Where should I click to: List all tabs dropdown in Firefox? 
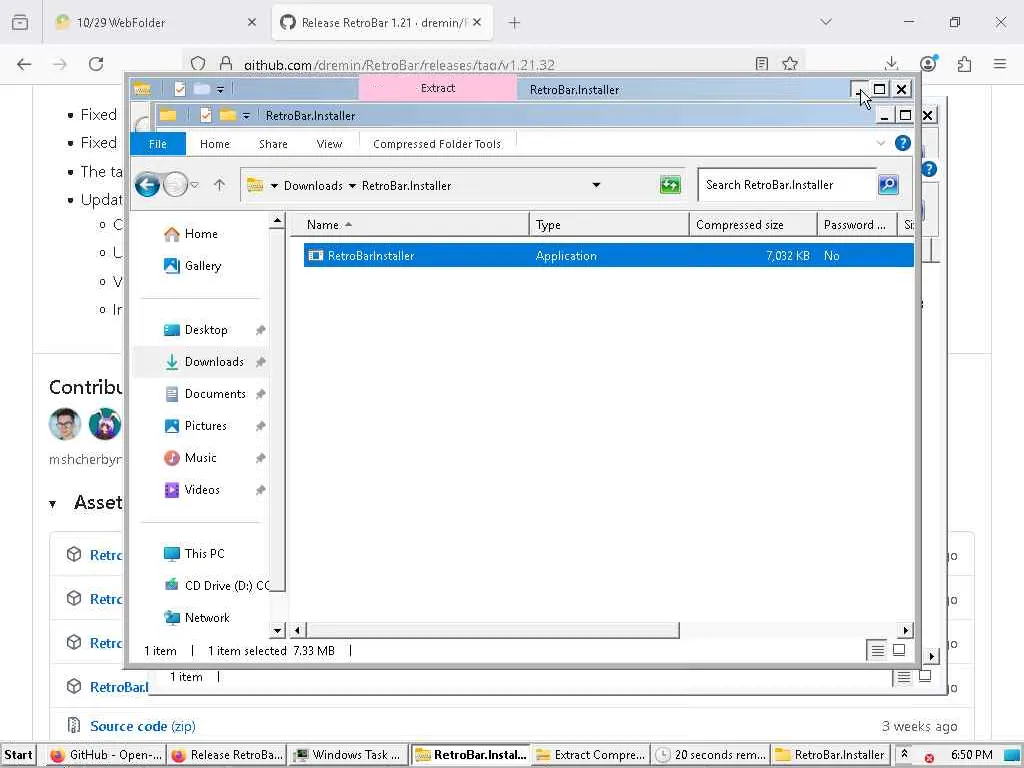click(x=826, y=22)
